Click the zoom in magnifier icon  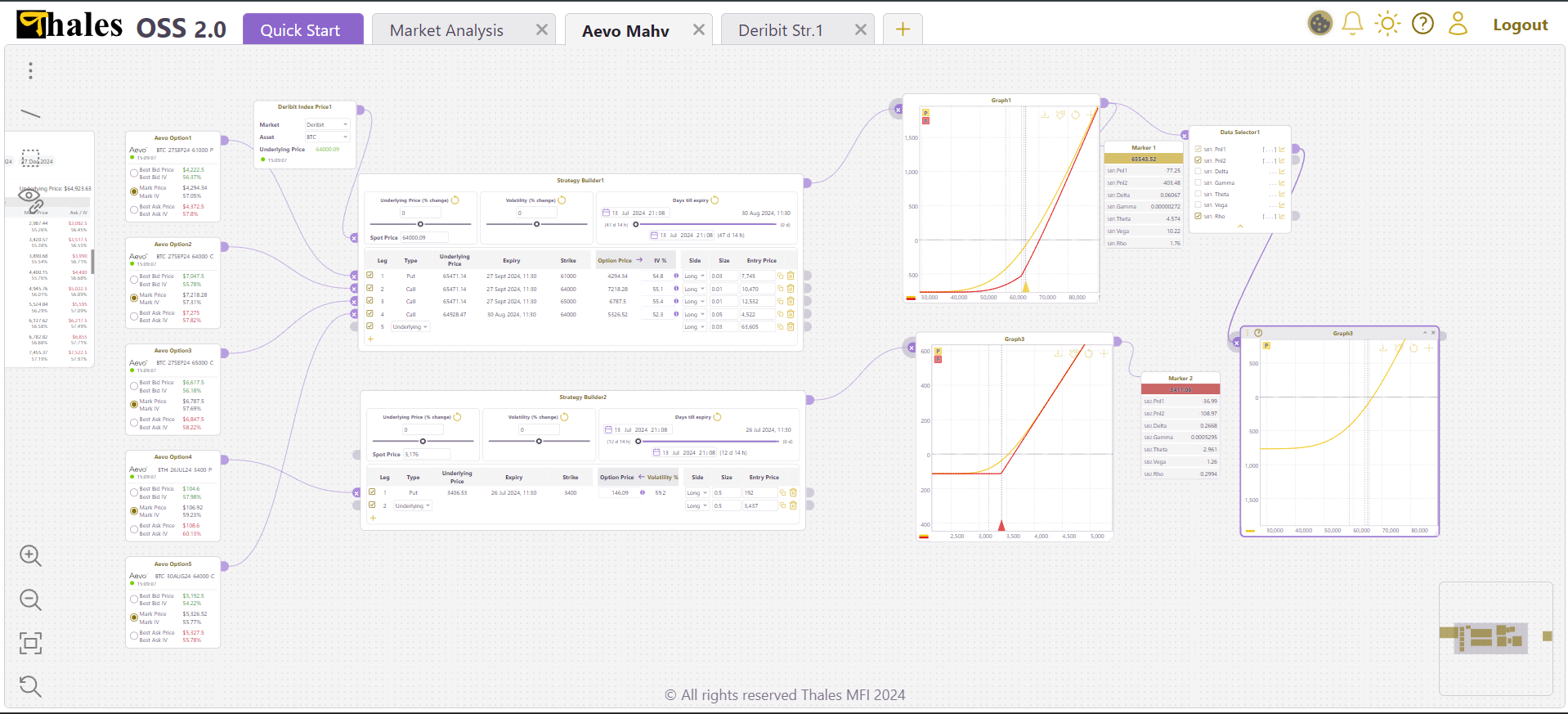[x=30, y=556]
